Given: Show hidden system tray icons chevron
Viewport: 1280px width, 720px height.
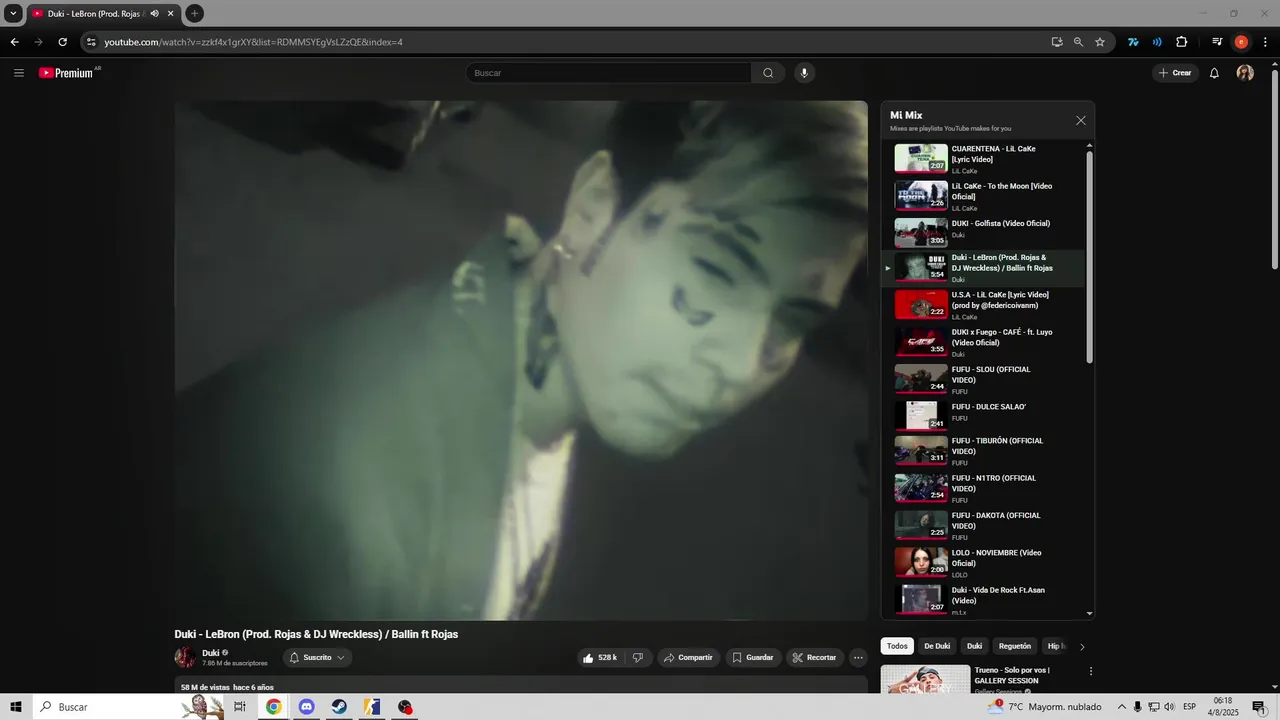Looking at the screenshot, I should (x=1120, y=707).
